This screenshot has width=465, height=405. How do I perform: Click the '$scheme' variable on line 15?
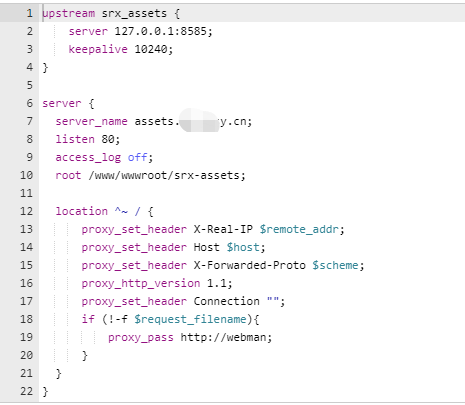pos(335,265)
